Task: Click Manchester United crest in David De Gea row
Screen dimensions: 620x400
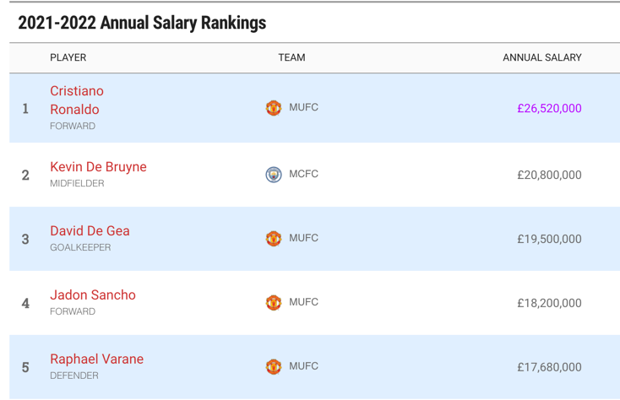Action: click(273, 239)
